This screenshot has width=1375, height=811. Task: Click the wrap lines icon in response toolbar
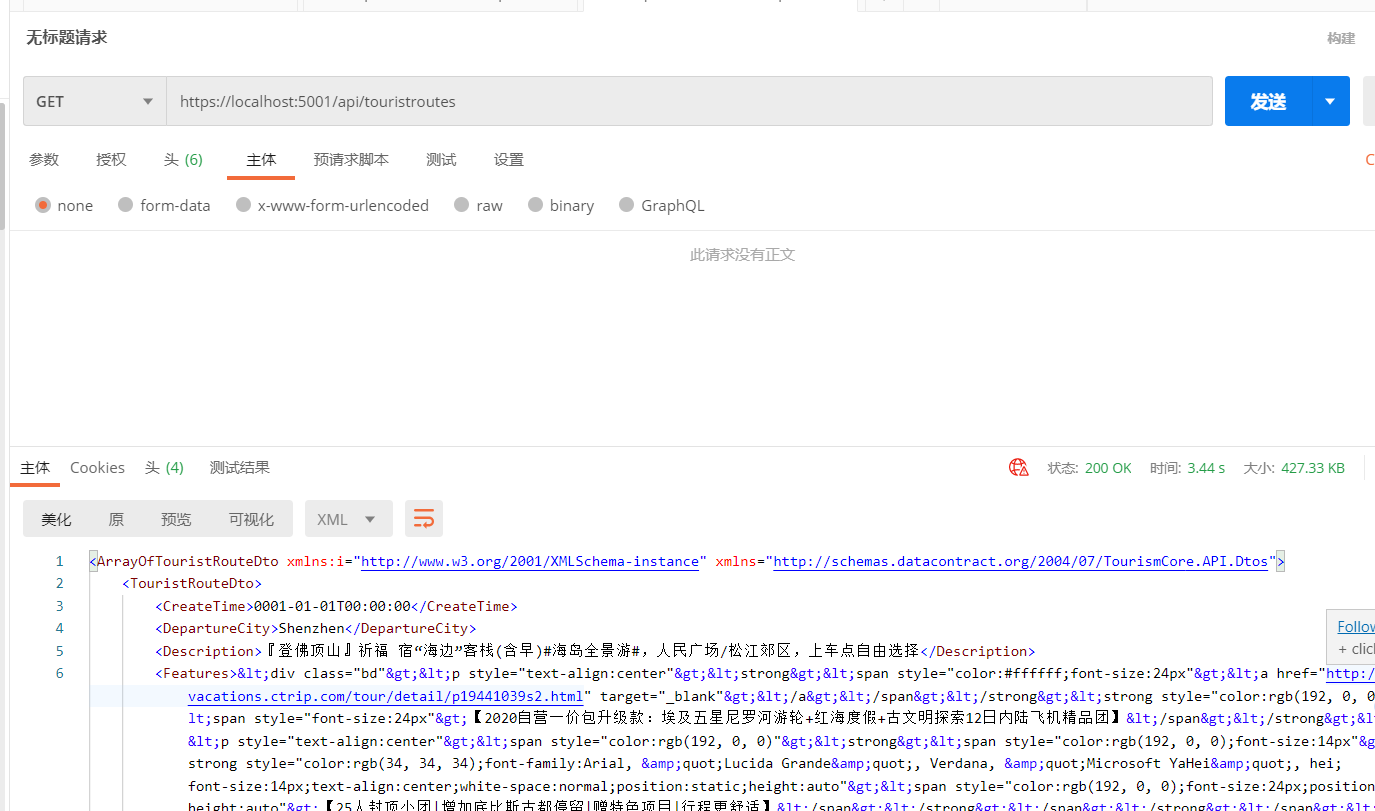[x=424, y=519]
